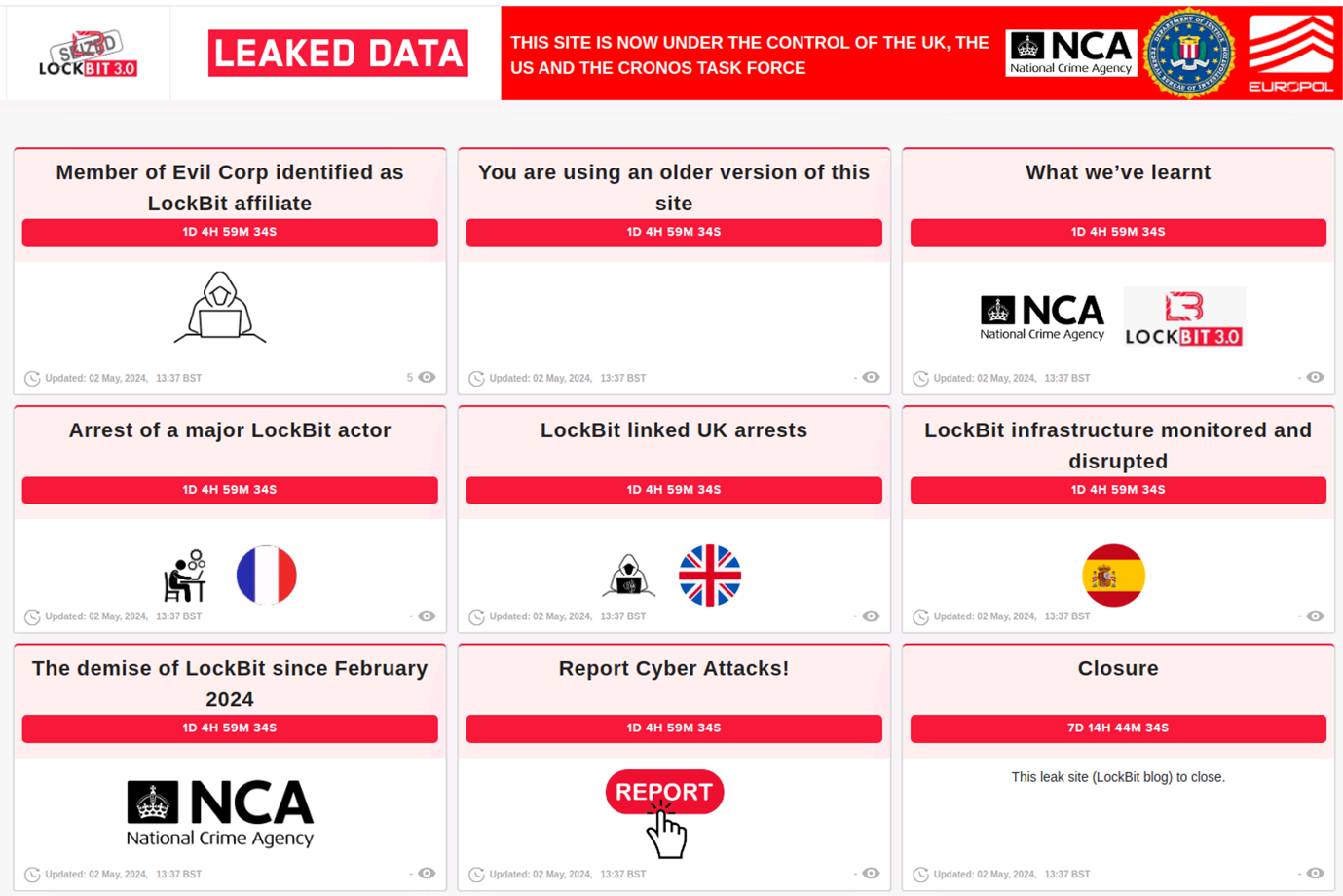Open "You are using an older version" post
This screenshot has width=1343, height=896.
pyautogui.click(x=674, y=187)
